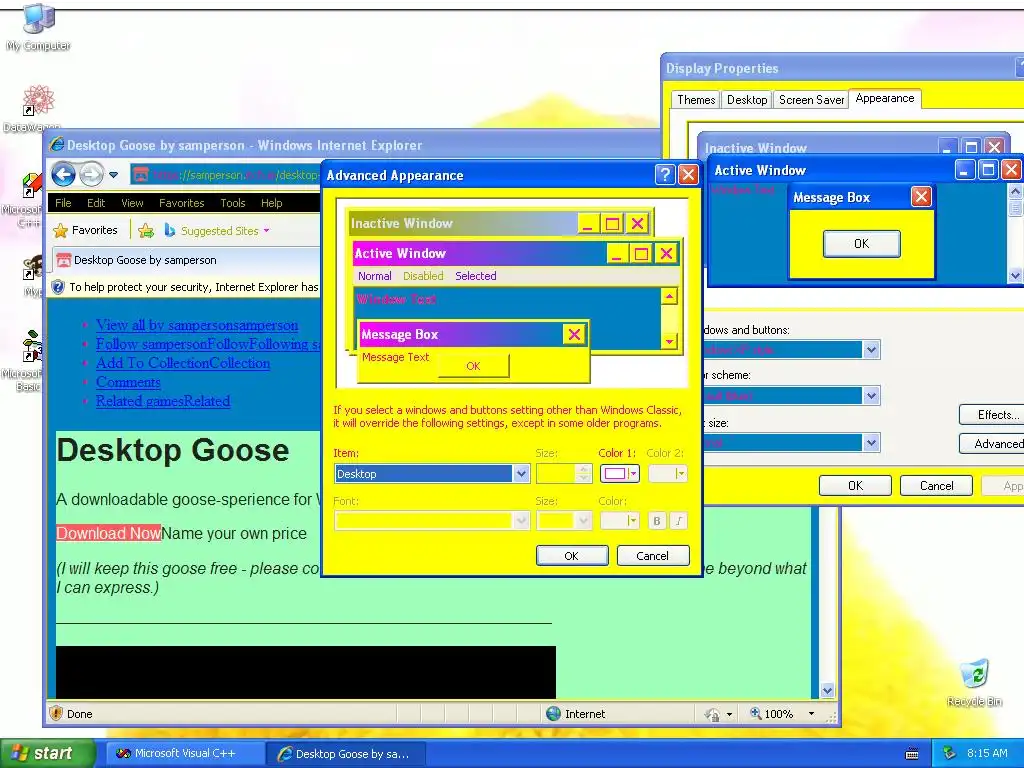Switch to the Desktop tab in Display Properties
Image resolution: width=1024 pixels, height=768 pixels.
pos(747,100)
